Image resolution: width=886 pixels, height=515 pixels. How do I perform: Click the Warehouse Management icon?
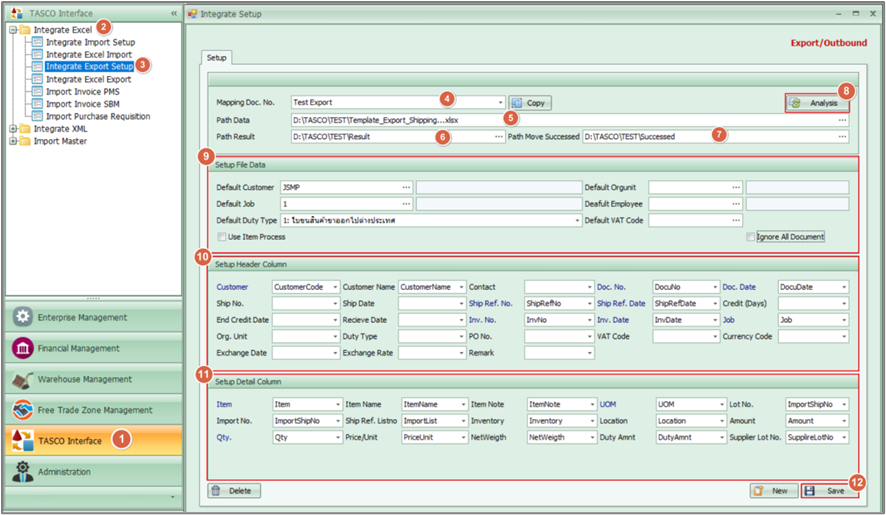tap(22, 380)
